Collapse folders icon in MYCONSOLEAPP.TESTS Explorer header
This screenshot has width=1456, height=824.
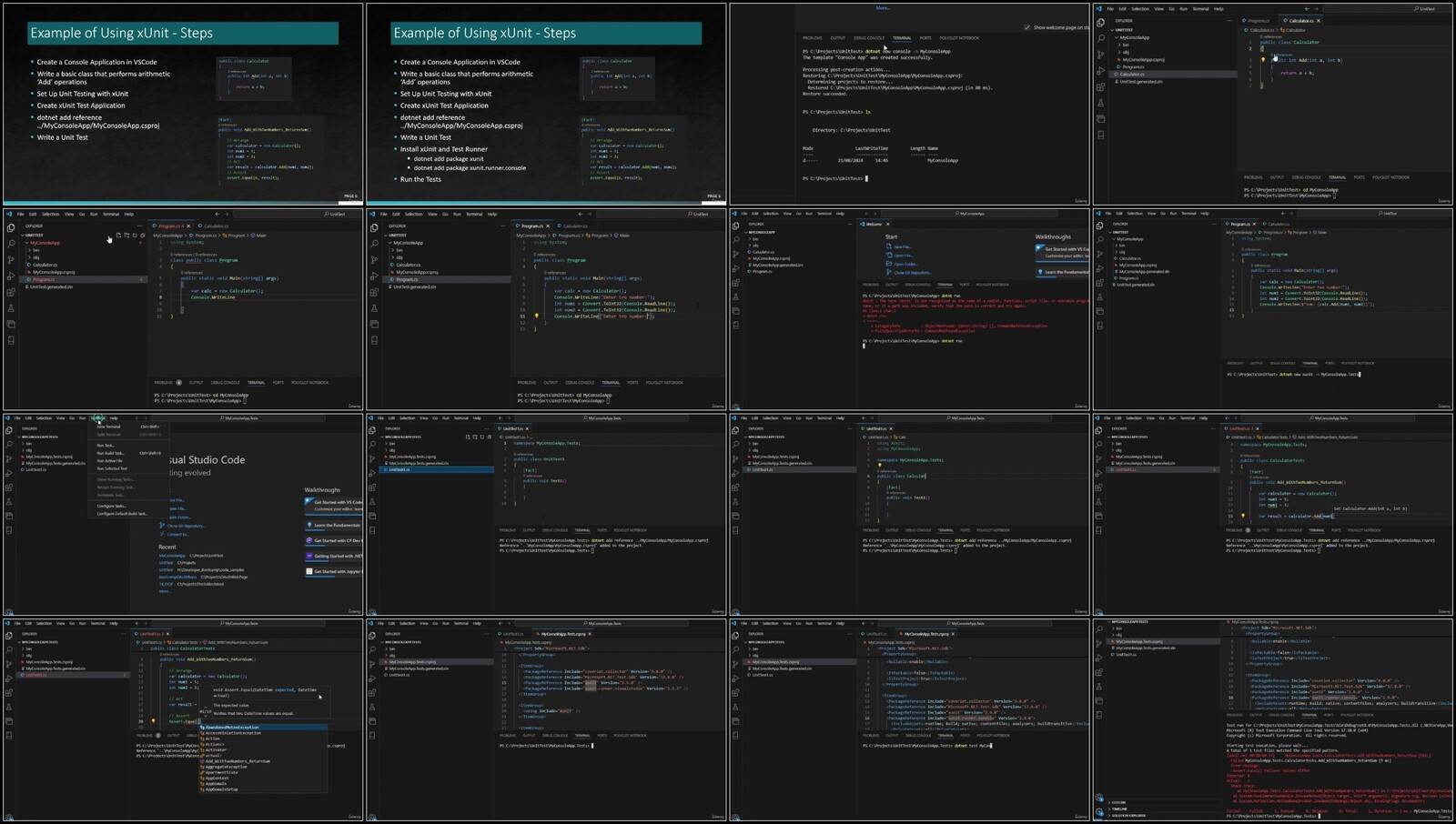(x=490, y=437)
